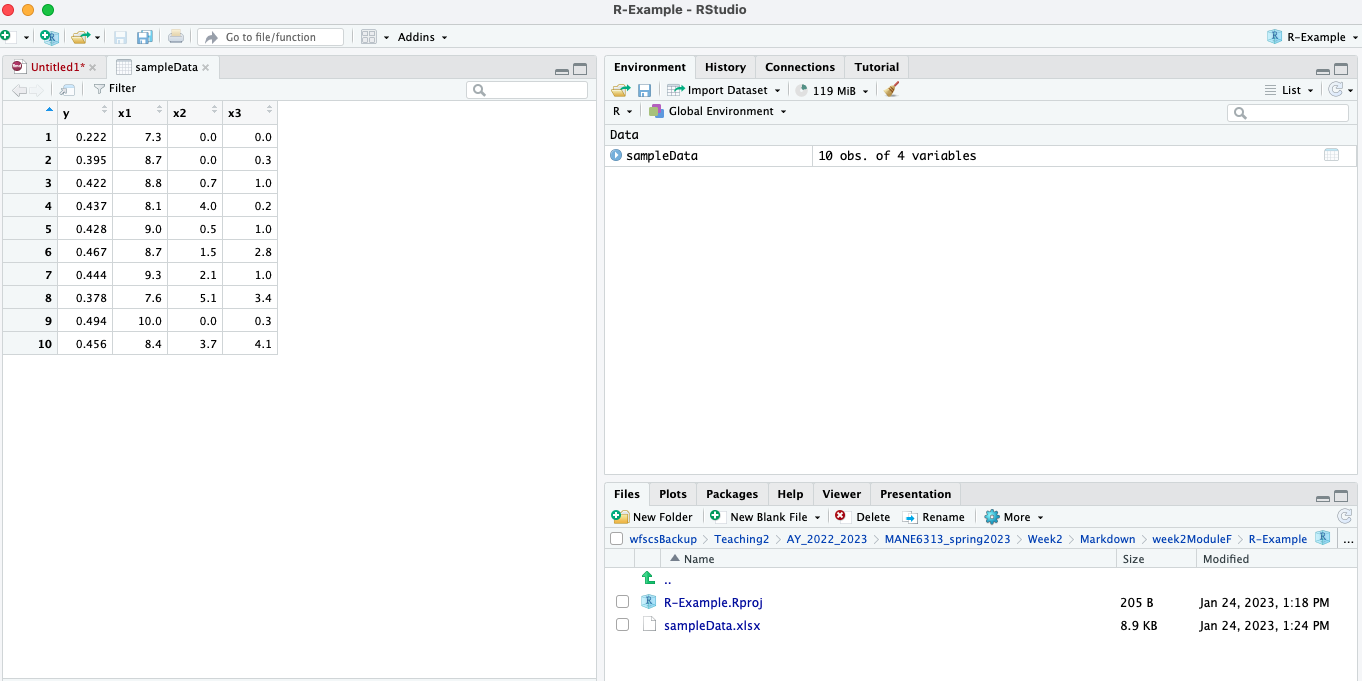
Task: Save the workspace using the disk icon
Action: pyautogui.click(x=645, y=89)
